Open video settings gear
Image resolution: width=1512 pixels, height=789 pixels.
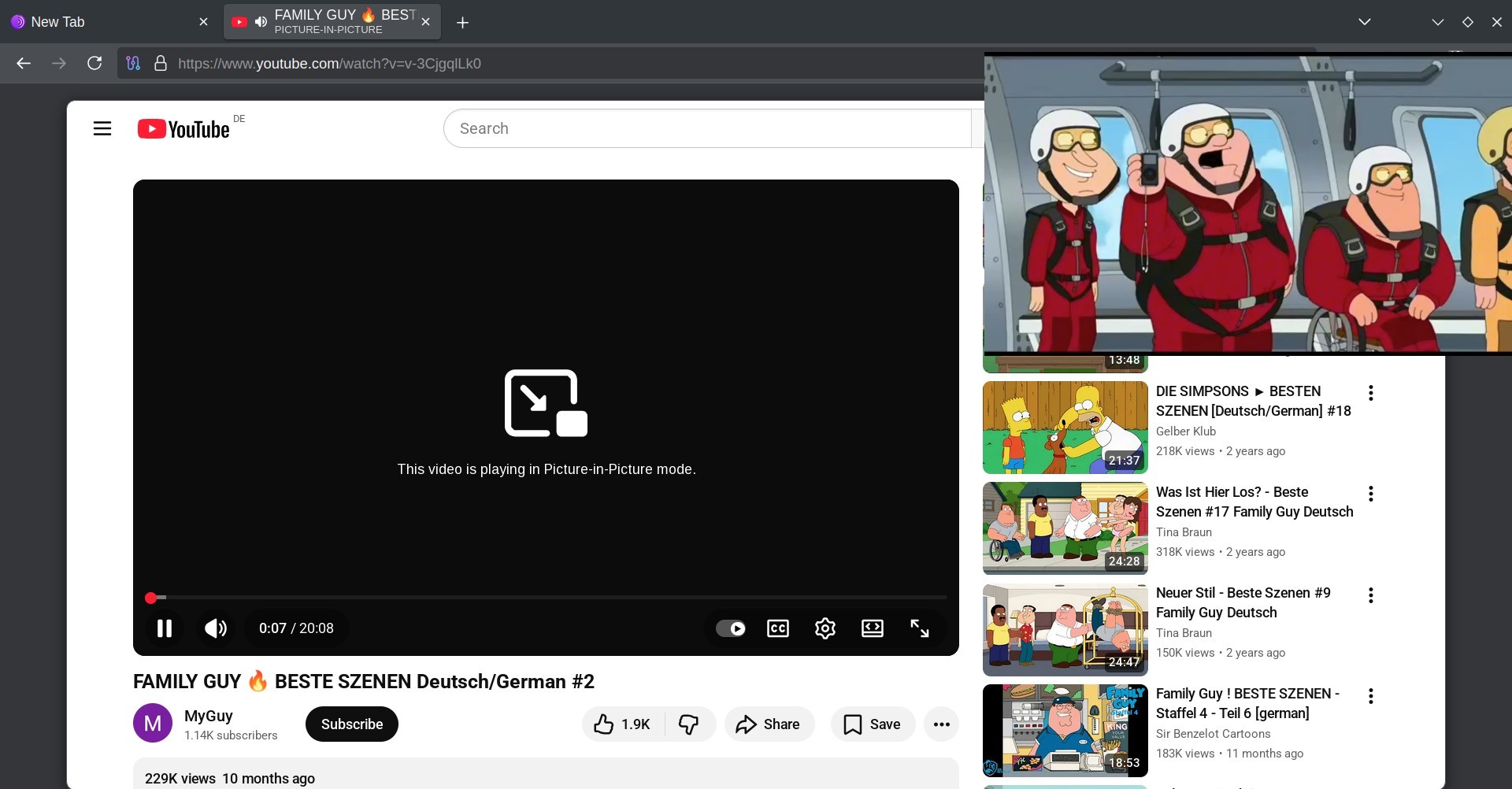(825, 628)
